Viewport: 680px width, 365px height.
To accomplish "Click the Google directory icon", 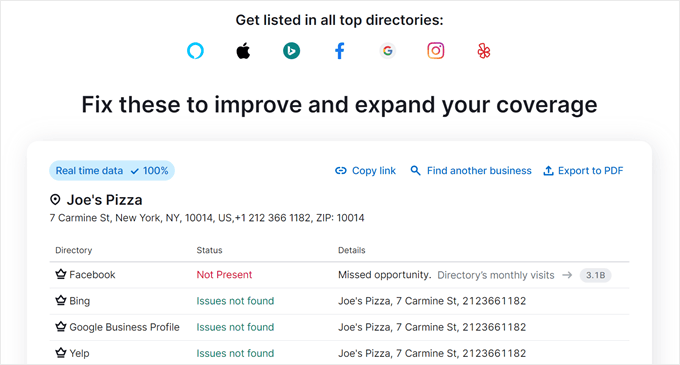I will coord(388,51).
